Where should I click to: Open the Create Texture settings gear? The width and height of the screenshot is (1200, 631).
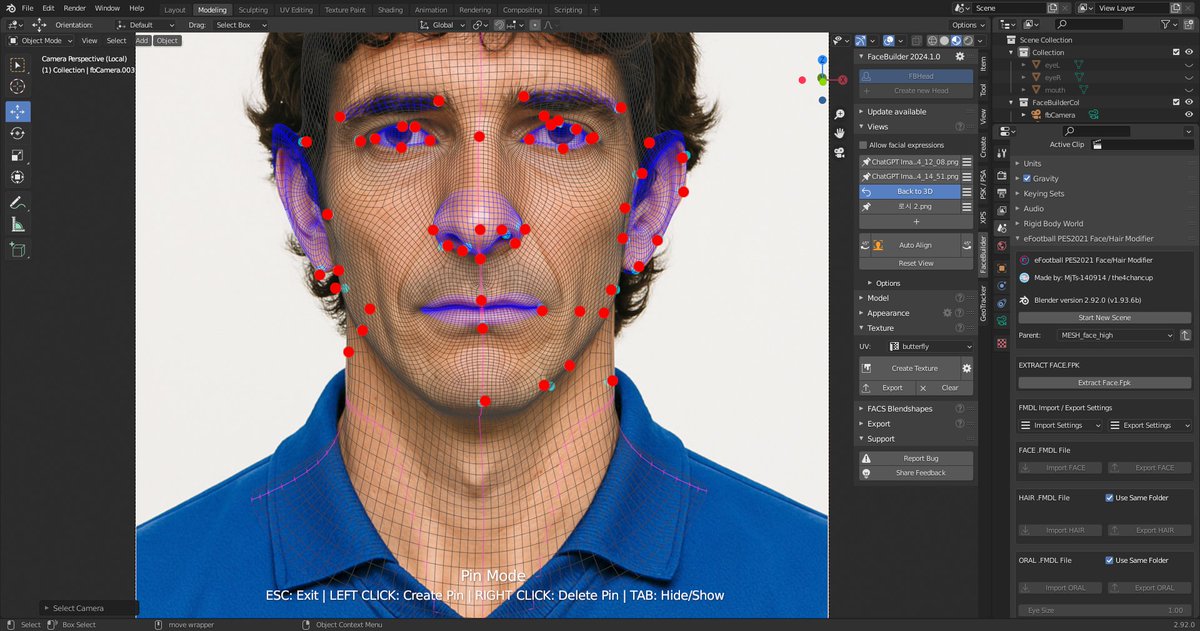pyautogui.click(x=967, y=368)
